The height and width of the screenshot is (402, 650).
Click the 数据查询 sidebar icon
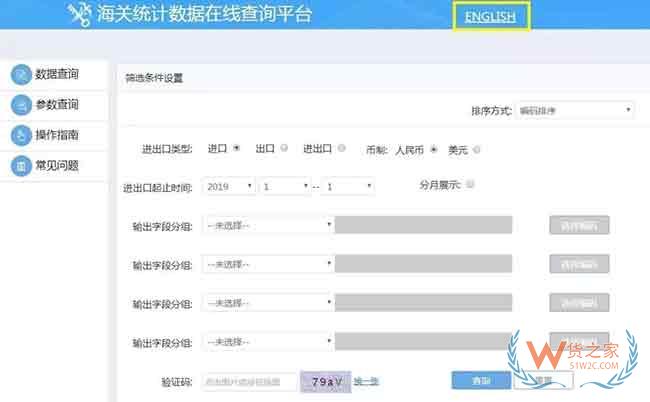[21, 75]
